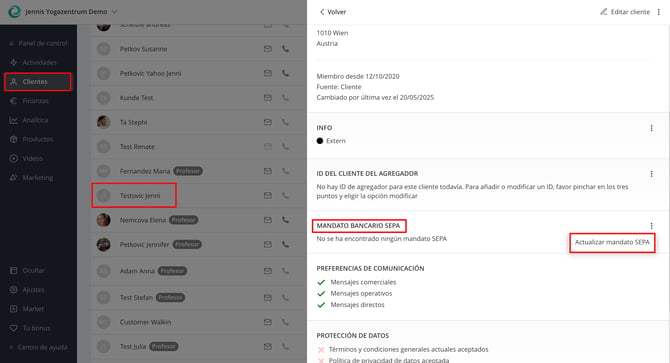Select Actualizar mandato SEPA menu option
The height and width of the screenshot is (363, 670).
(x=612, y=242)
